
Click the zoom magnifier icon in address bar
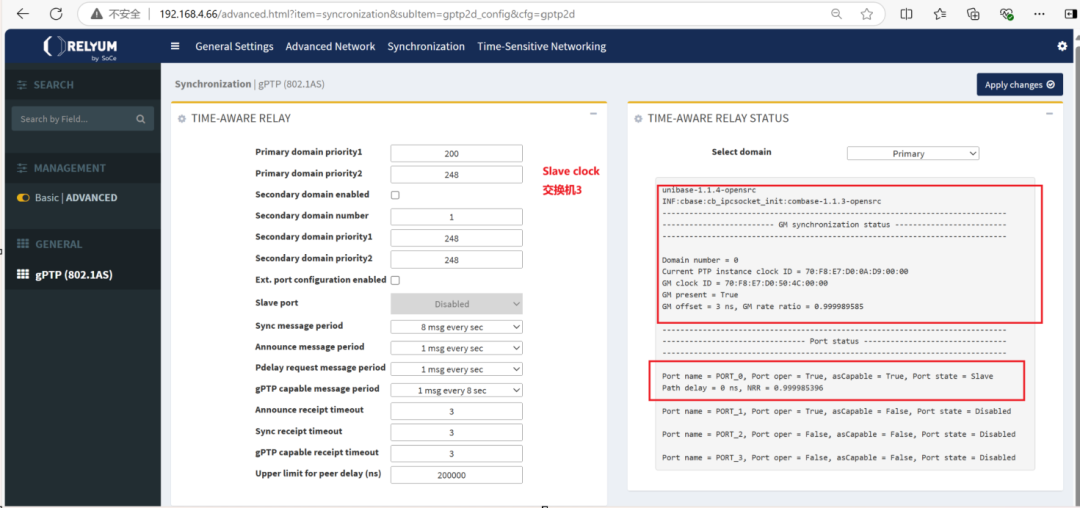click(x=836, y=14)
